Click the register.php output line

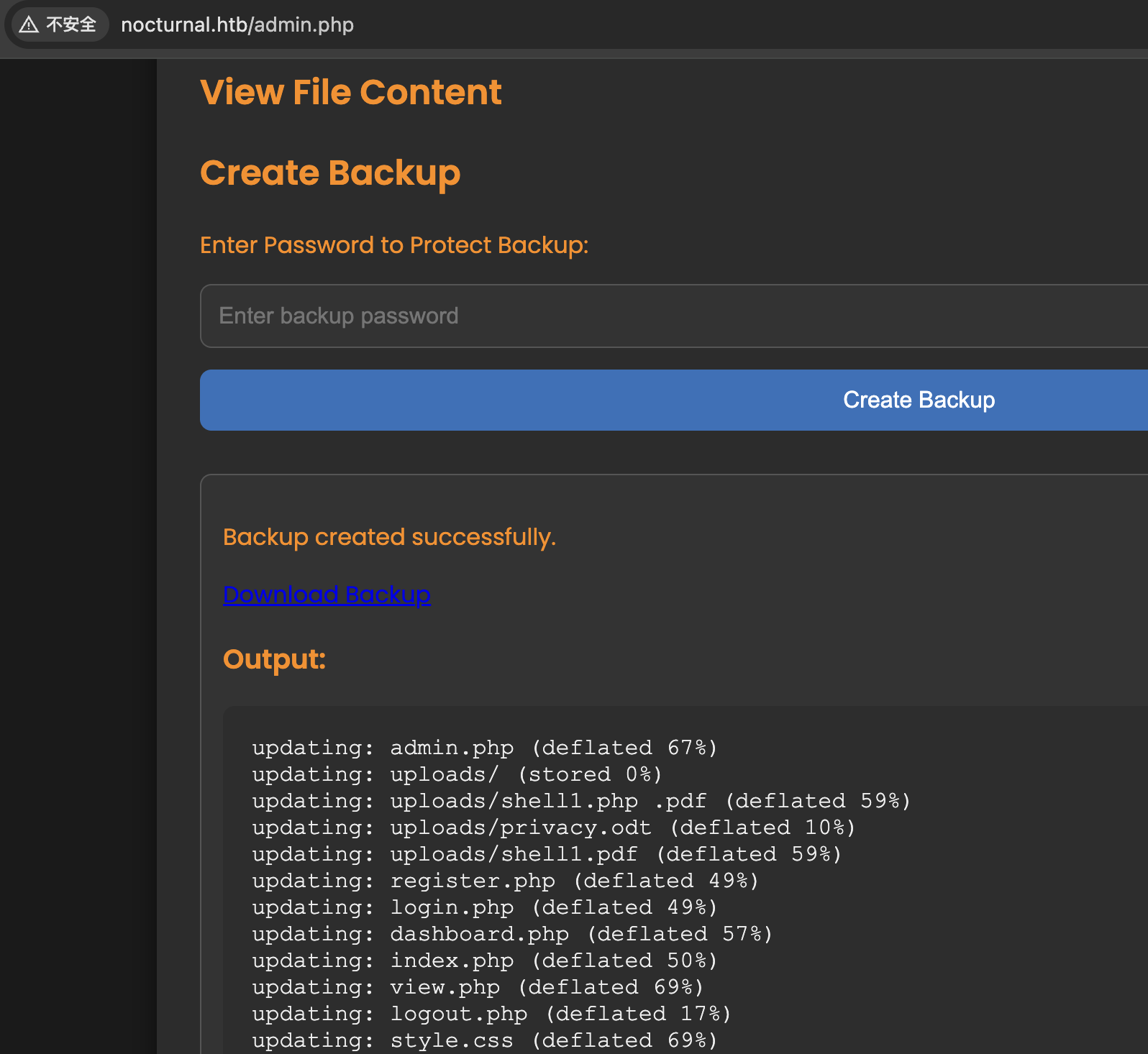click(505, 881)
